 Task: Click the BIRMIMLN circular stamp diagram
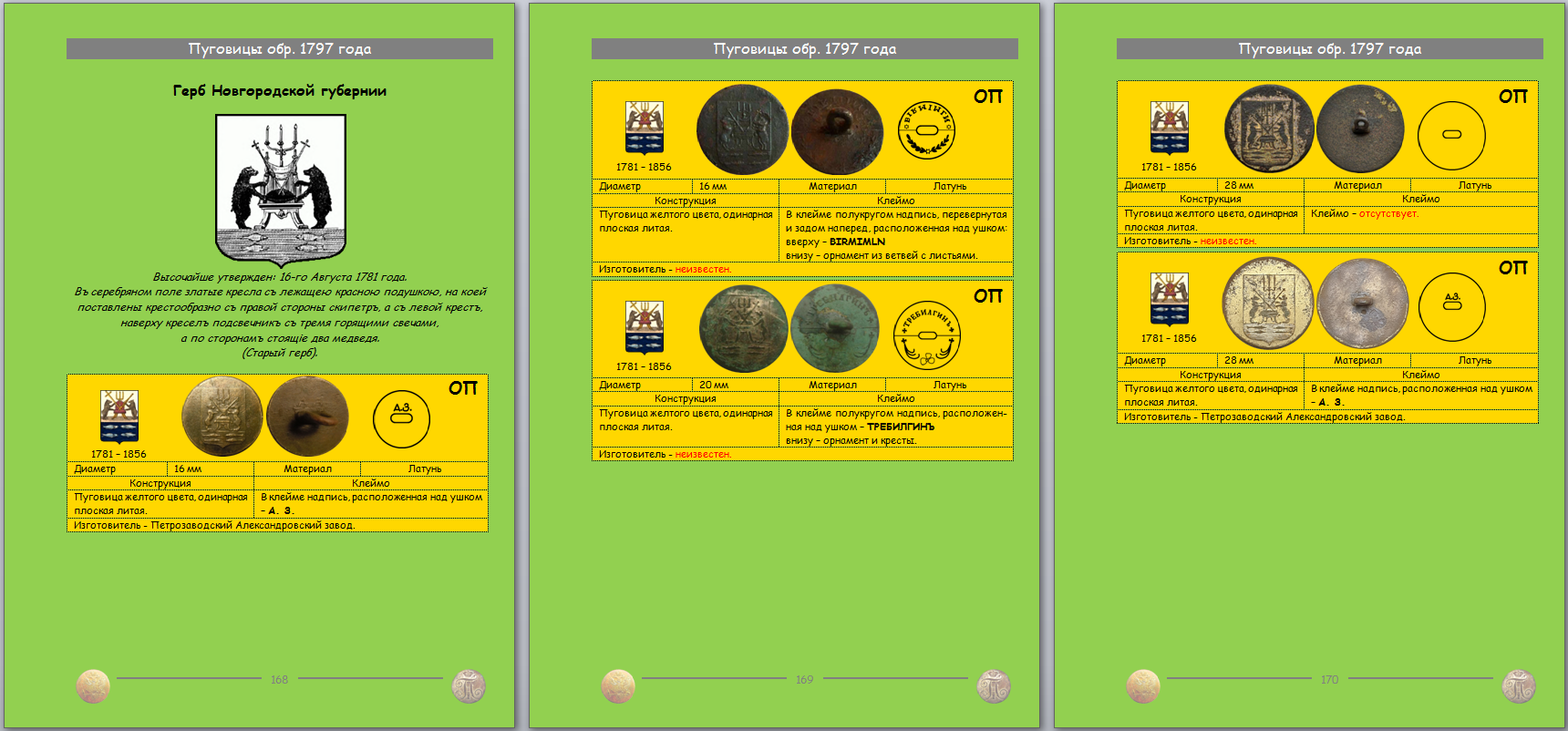(x=926, y=129)
